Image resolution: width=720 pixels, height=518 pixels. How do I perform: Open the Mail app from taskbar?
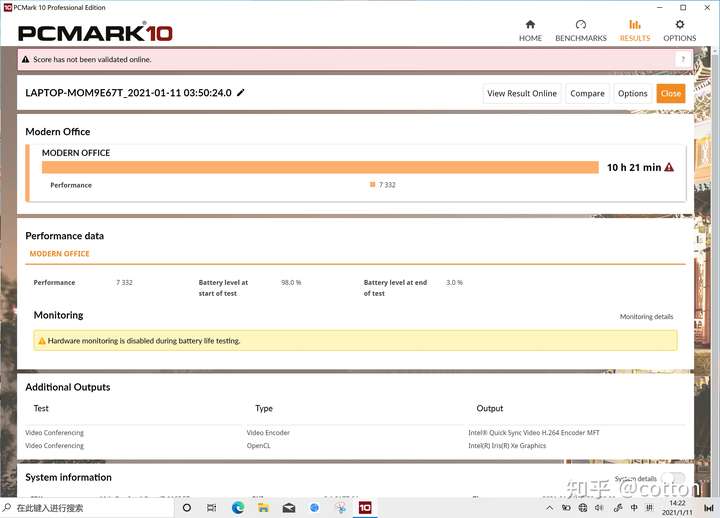click(x=289, y=507)
